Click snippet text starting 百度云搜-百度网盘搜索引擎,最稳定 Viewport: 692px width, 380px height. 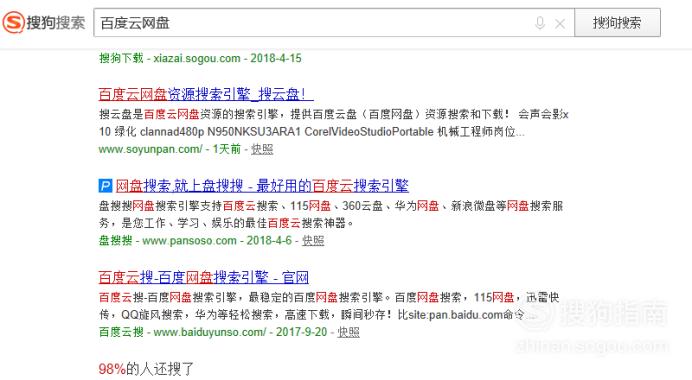point(329,306)
